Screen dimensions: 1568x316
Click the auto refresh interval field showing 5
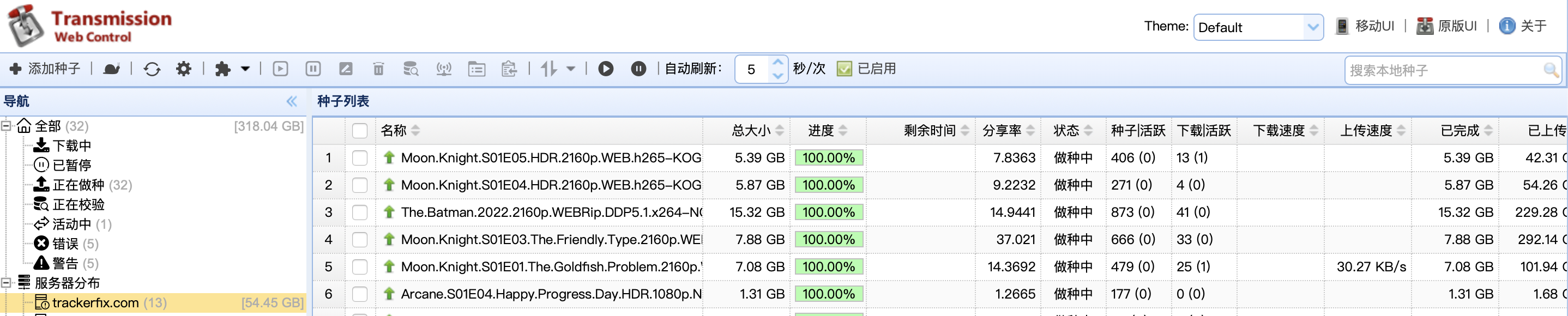pos(752,69)
